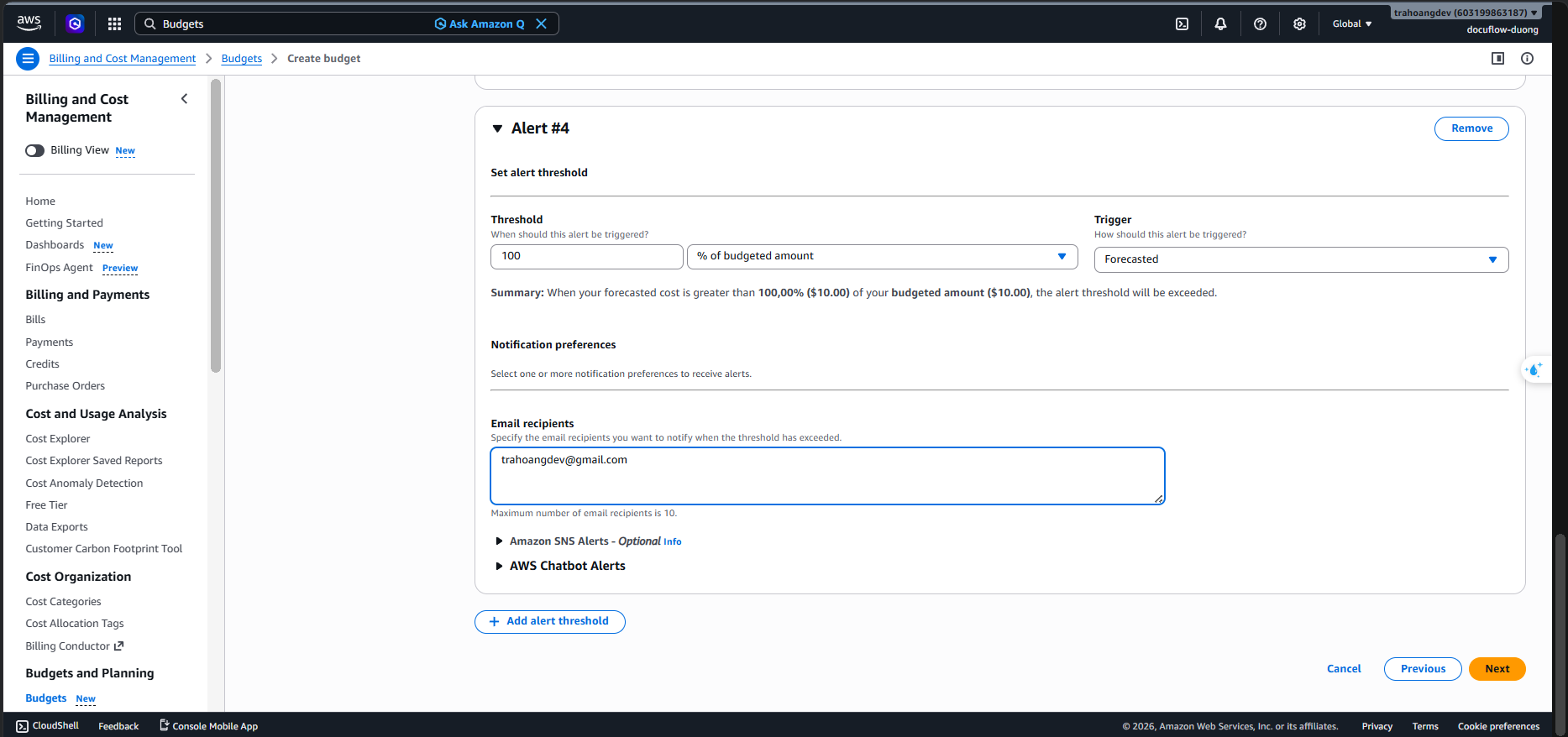The image size is (1568, 737).
Task: Open Bills in the sidebar
Action: point(35,320)
